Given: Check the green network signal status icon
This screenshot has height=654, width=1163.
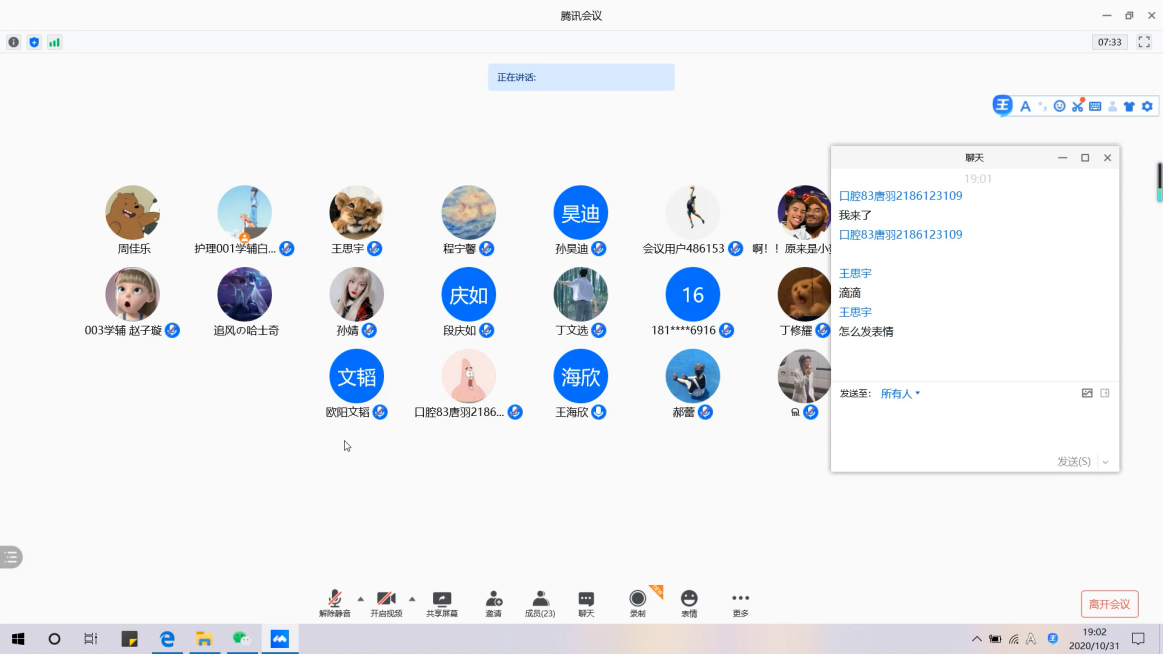Looking at the screenshot, I should click(54, 42).
